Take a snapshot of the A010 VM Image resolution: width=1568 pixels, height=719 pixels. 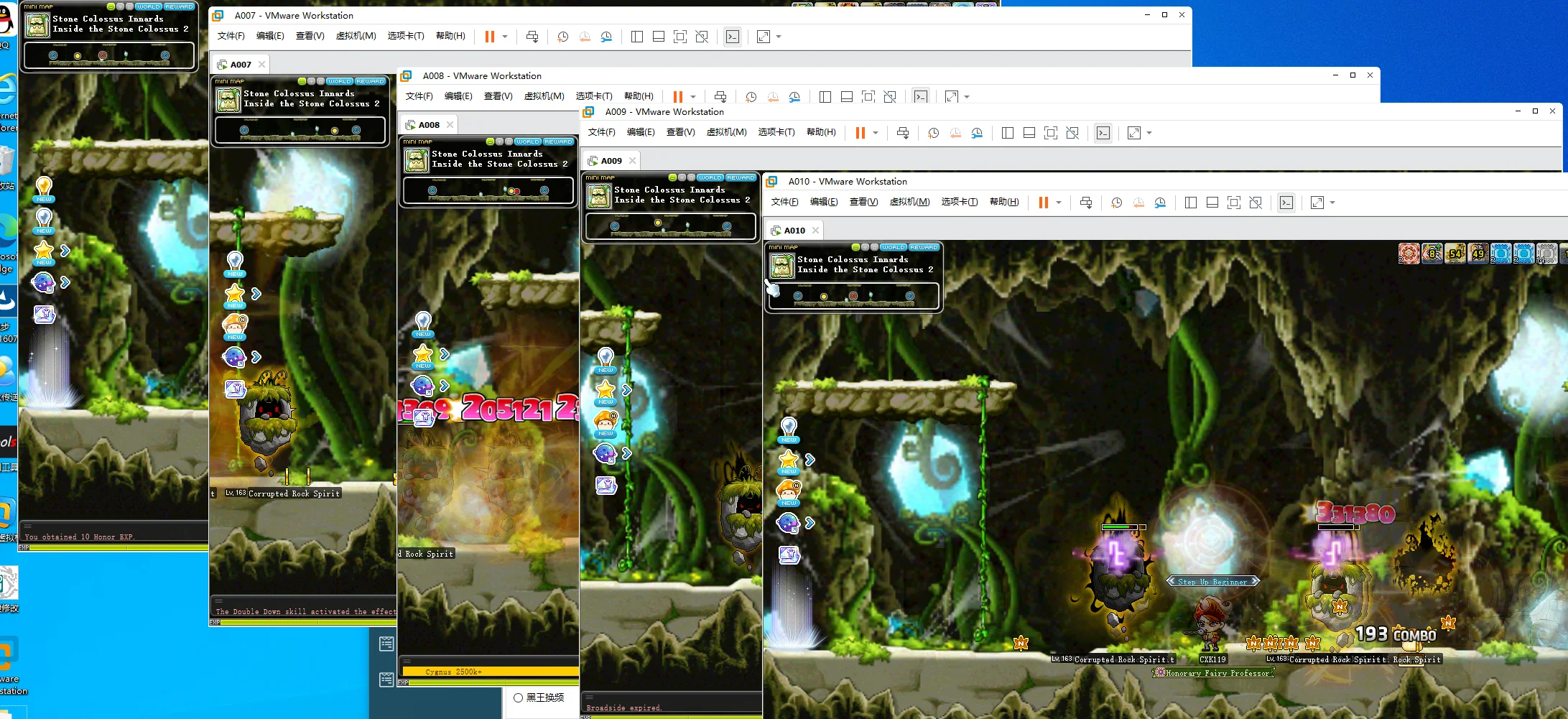1117,203
